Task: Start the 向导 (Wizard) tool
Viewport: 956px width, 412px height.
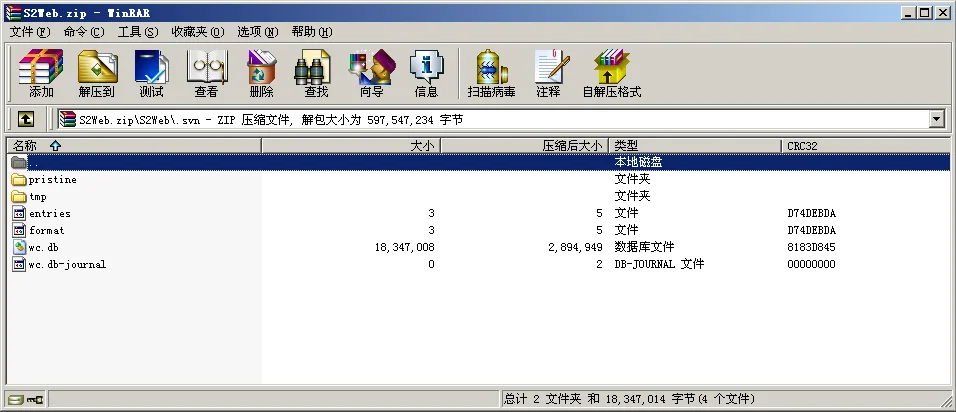Action: [371, 73]
